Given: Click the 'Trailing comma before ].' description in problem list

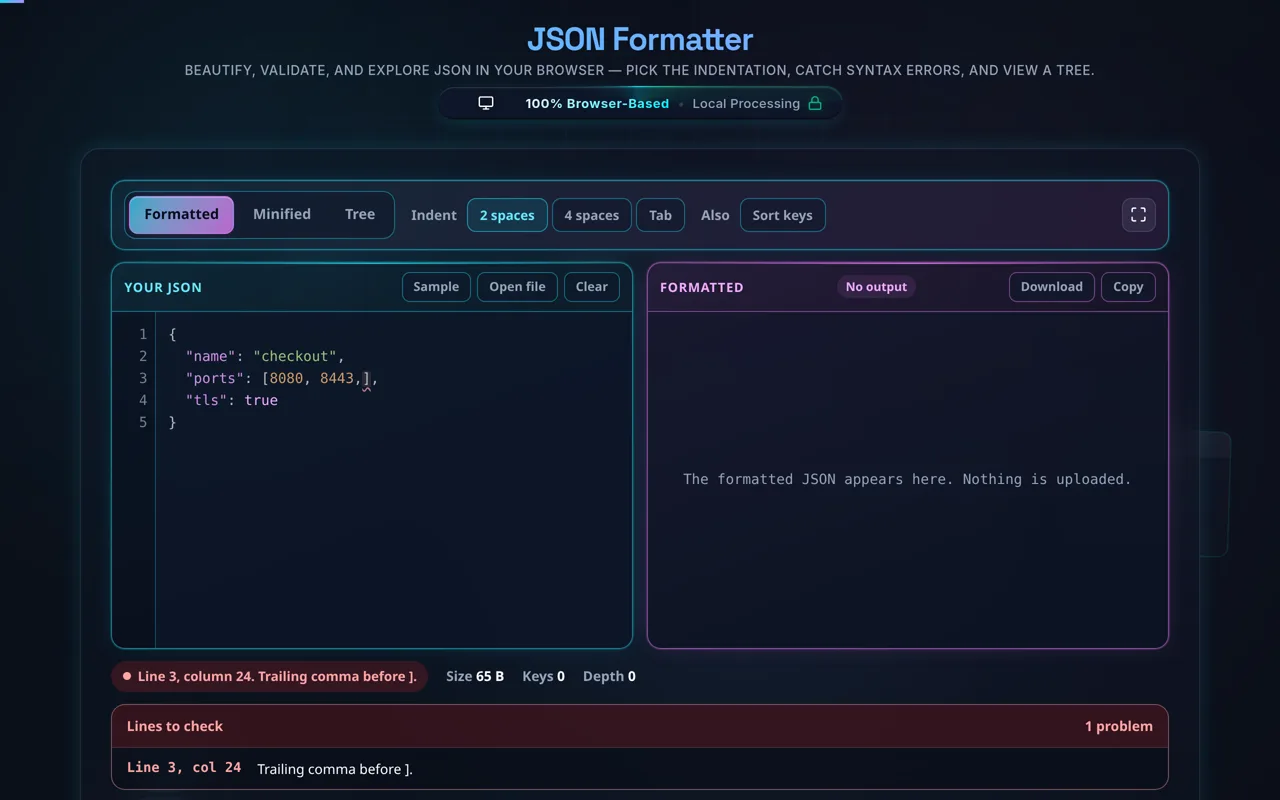Looking at the screenshot, I should (335, 769).
